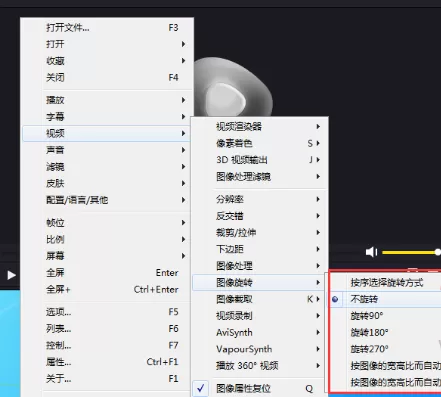
Task: Open AviSynth submenu
Action: click(259, 332)
